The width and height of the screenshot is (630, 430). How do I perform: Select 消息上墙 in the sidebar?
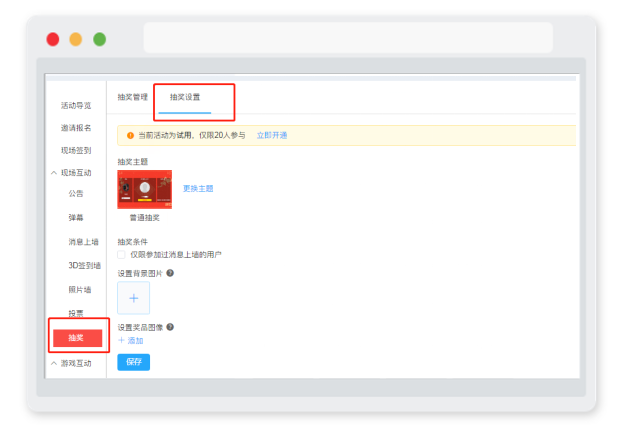click(x=83, y=242)
